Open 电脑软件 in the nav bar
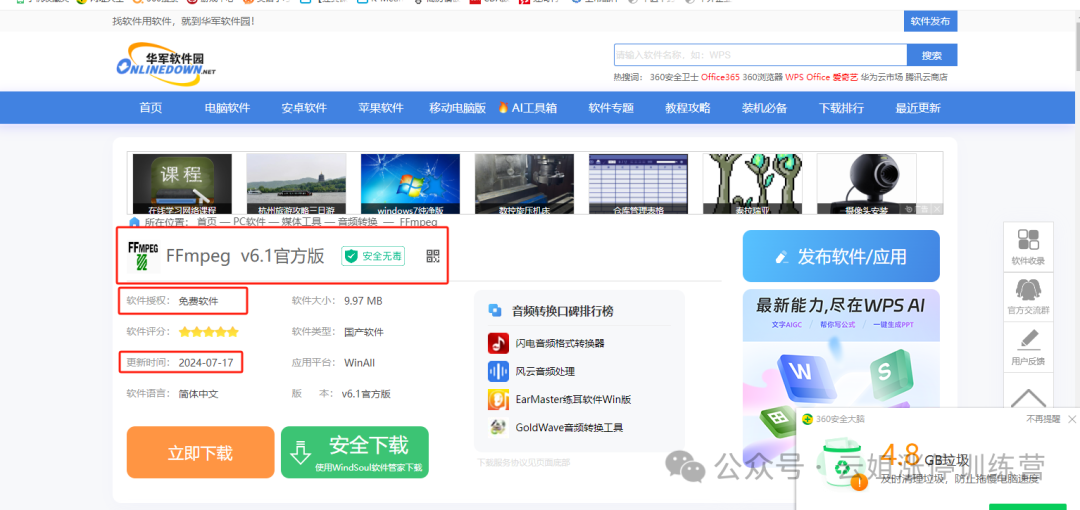 (227, 108)
